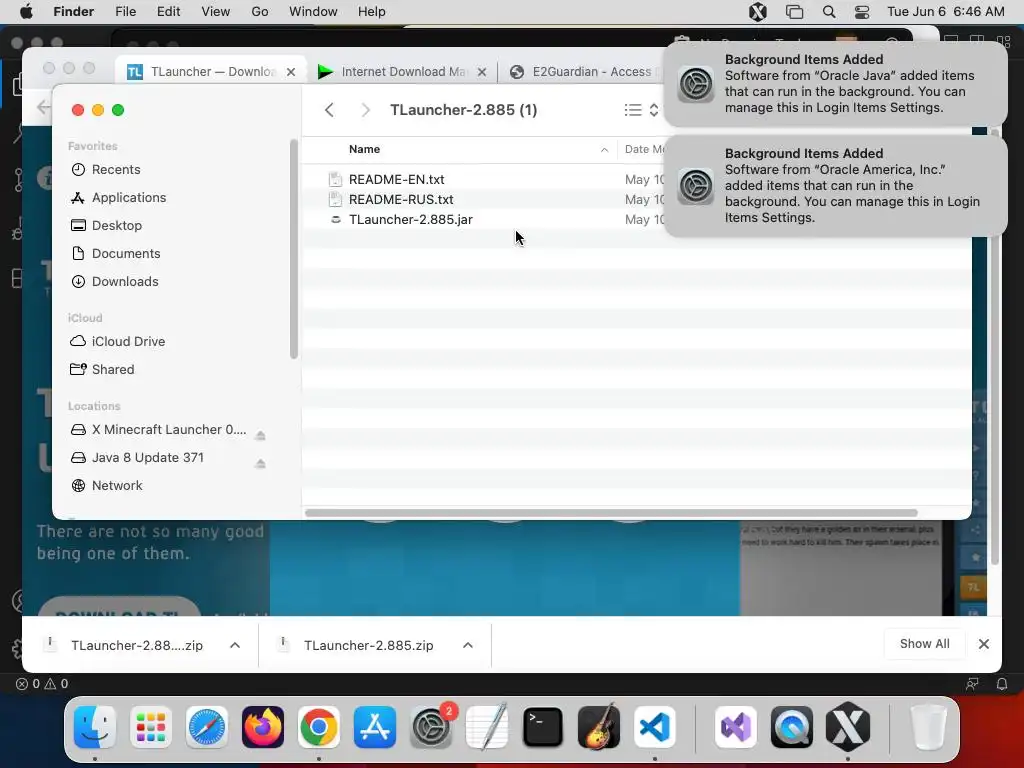Eject X Minecraft Launcher volume
Image resolution: width=1024 pixels, height=768 pixels.
pos(260,436)
